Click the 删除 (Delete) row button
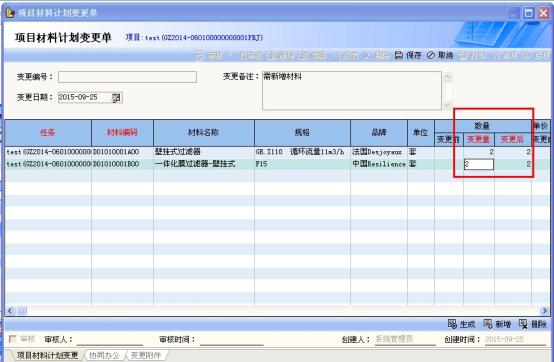 533,324
